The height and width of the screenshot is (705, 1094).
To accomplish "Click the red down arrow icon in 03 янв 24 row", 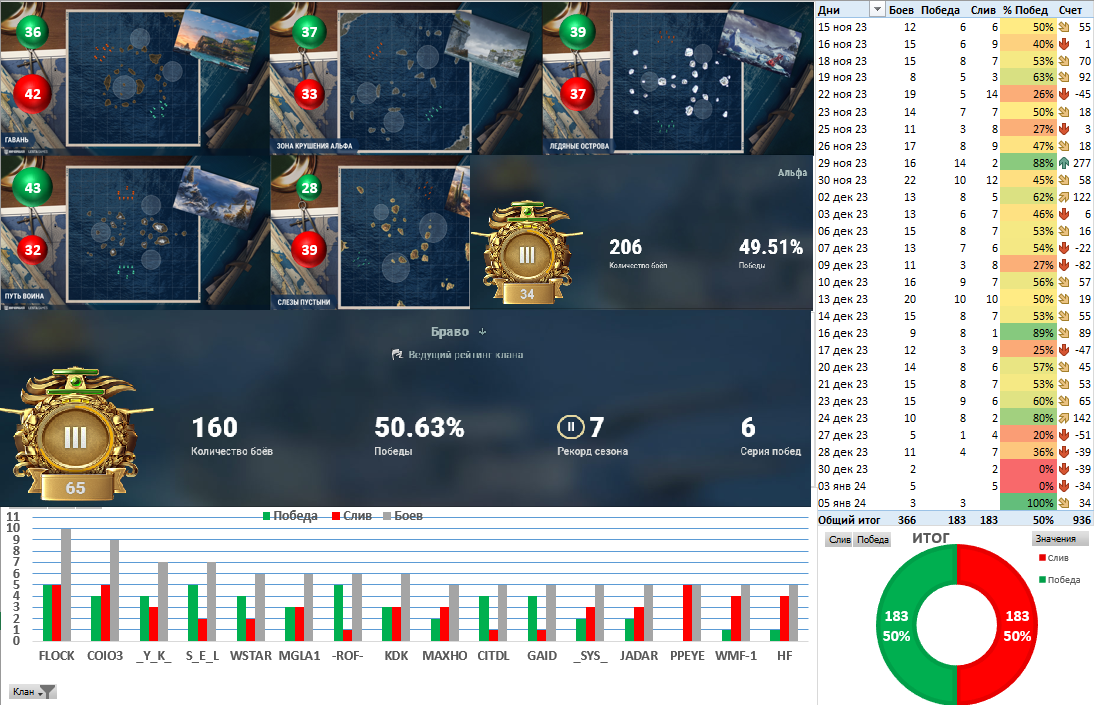I will [1064, 486].
